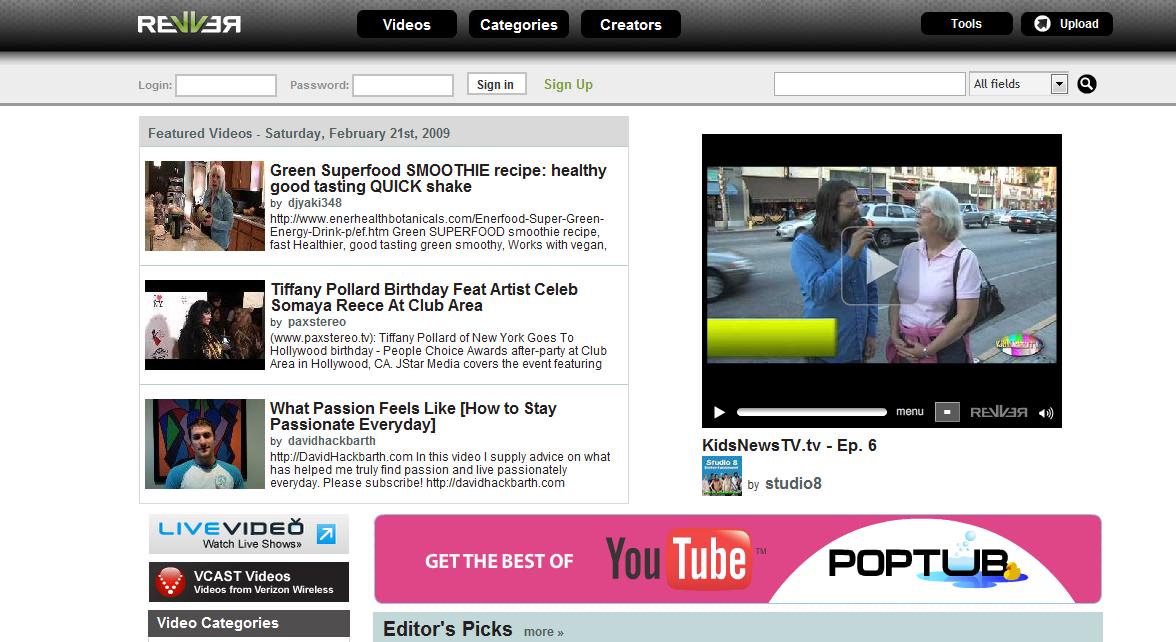The width and height of the screenshot is (1176, 642).
Task: Open KidsNewsTV.tv - Ep. 6 title
Action: coord(789,446)
